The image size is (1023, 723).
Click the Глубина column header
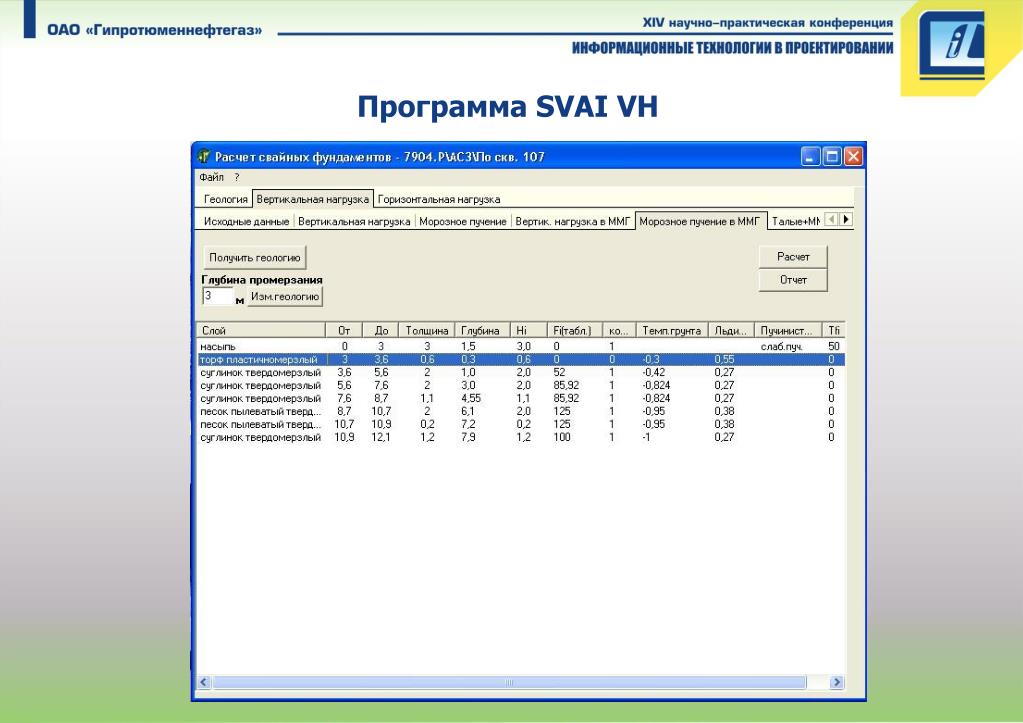(482, 331)
